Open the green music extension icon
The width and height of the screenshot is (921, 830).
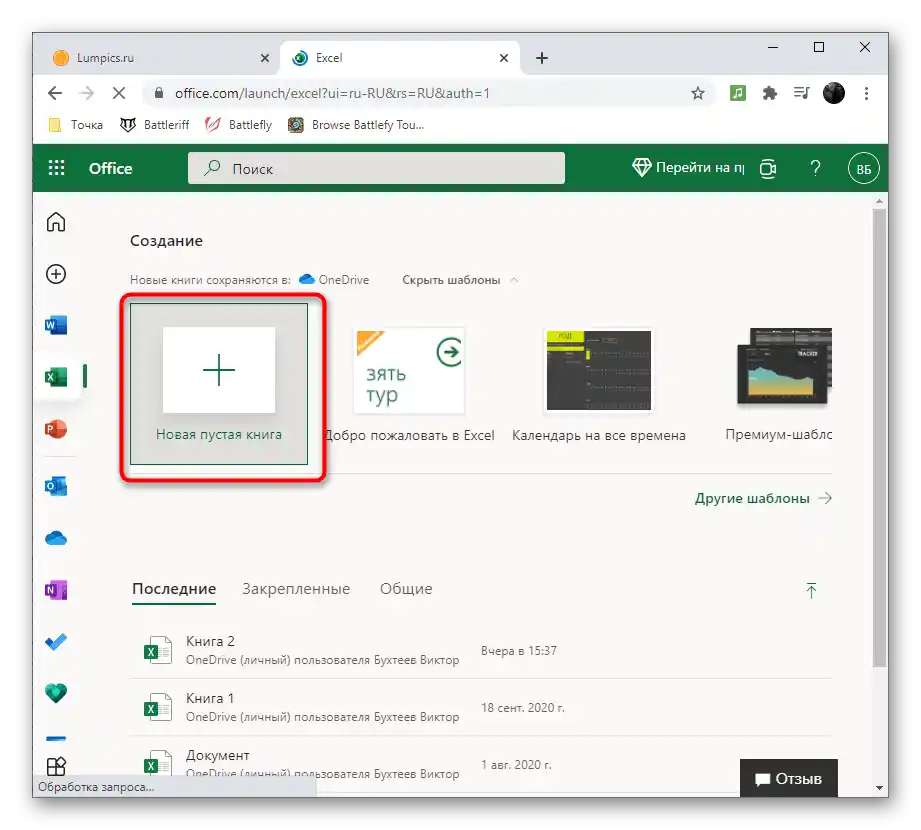coord(737,93)
